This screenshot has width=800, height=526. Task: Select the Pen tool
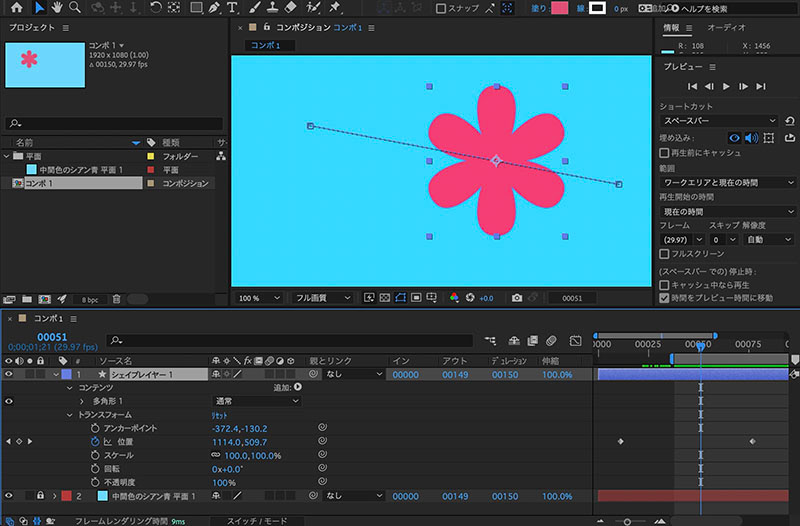coord(214,7)
